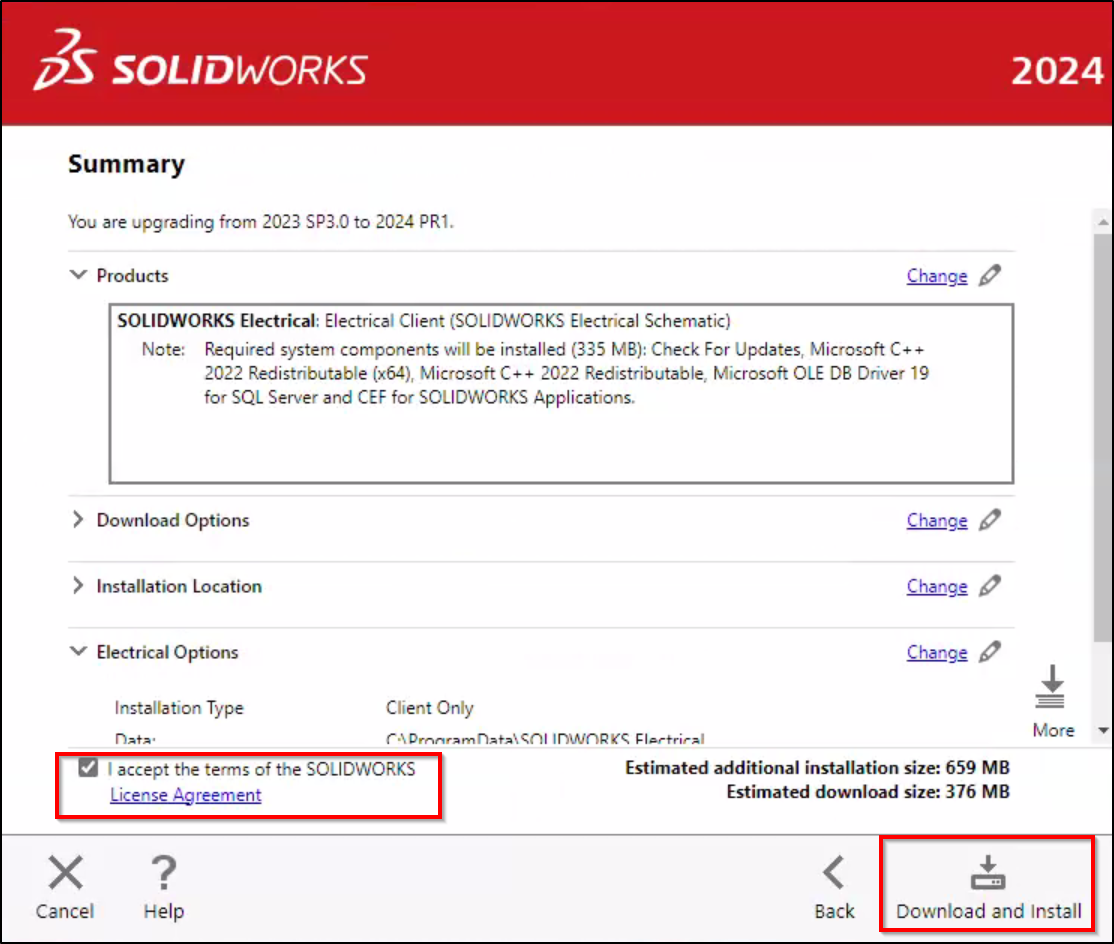Viewport: 1114px width, 944px height.
Task: Click 'Estimated additional installation size: 659 MB'
Action: pos(817,767)
